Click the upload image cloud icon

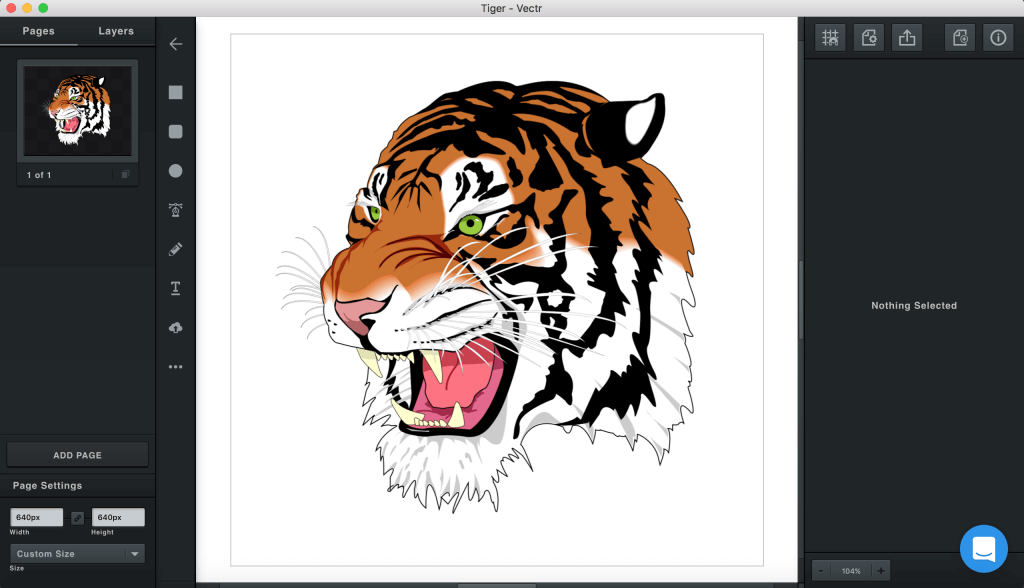[176, 328]
